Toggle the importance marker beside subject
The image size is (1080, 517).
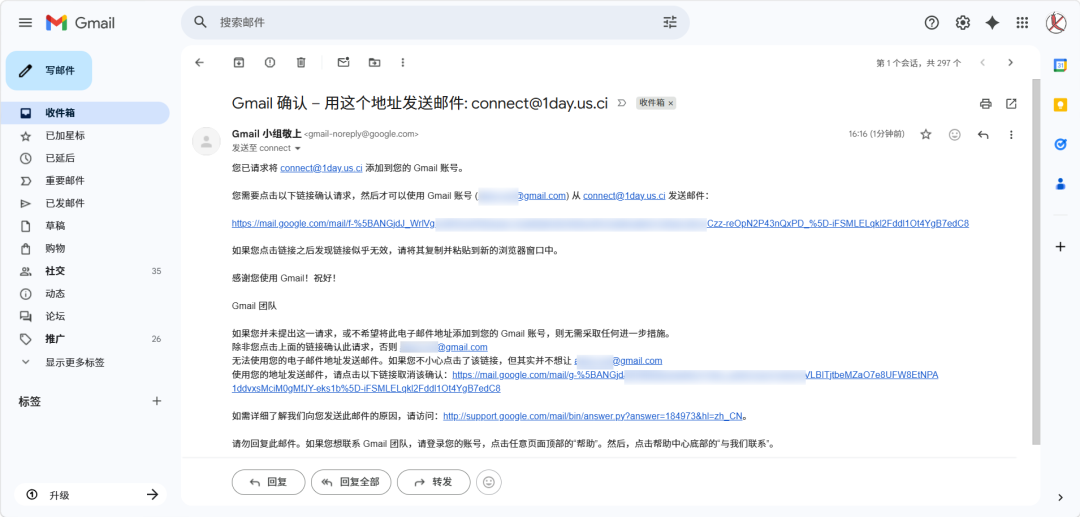click(x=622, y=103)
